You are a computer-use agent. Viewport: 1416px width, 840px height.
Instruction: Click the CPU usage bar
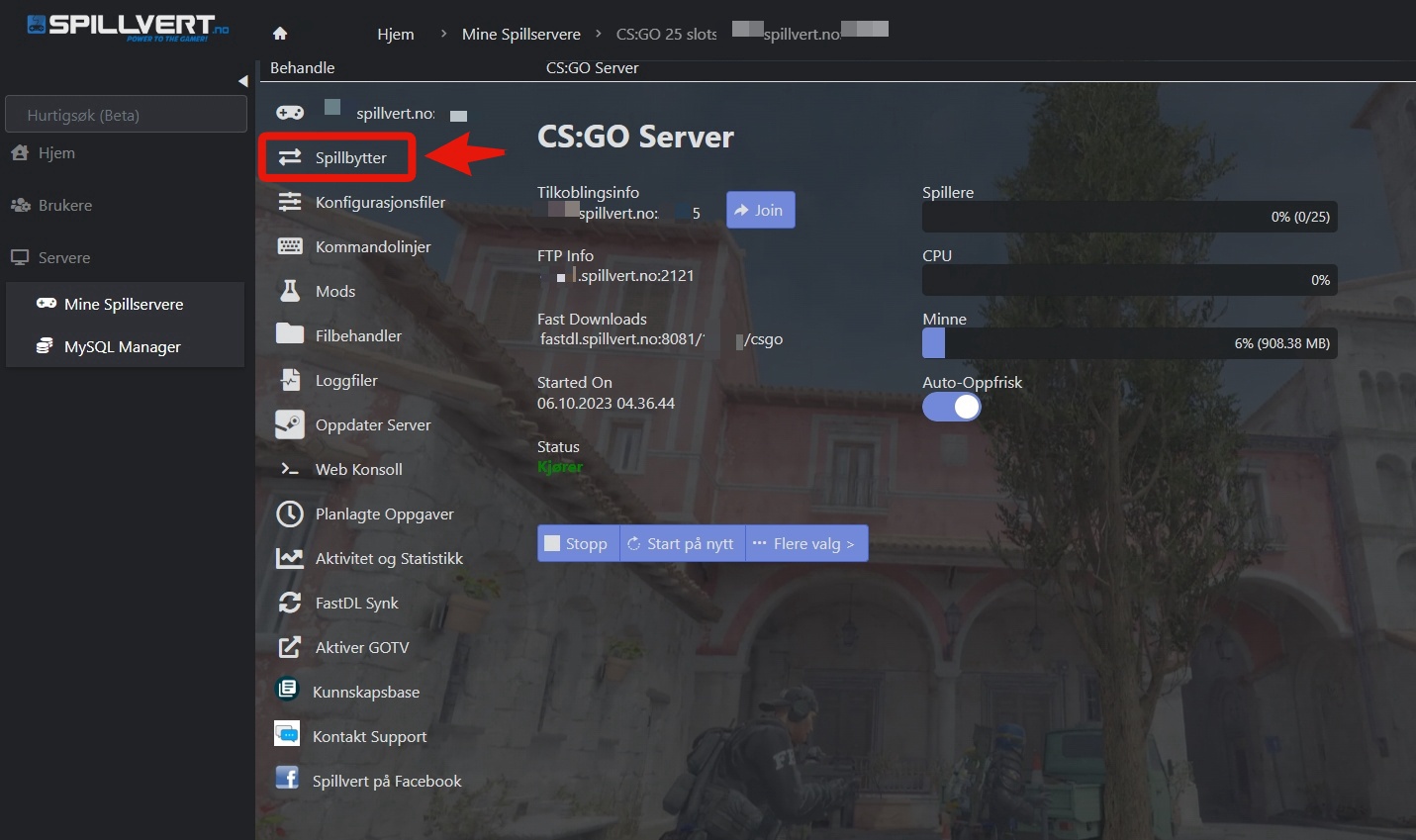click(x=1130, y=280)
